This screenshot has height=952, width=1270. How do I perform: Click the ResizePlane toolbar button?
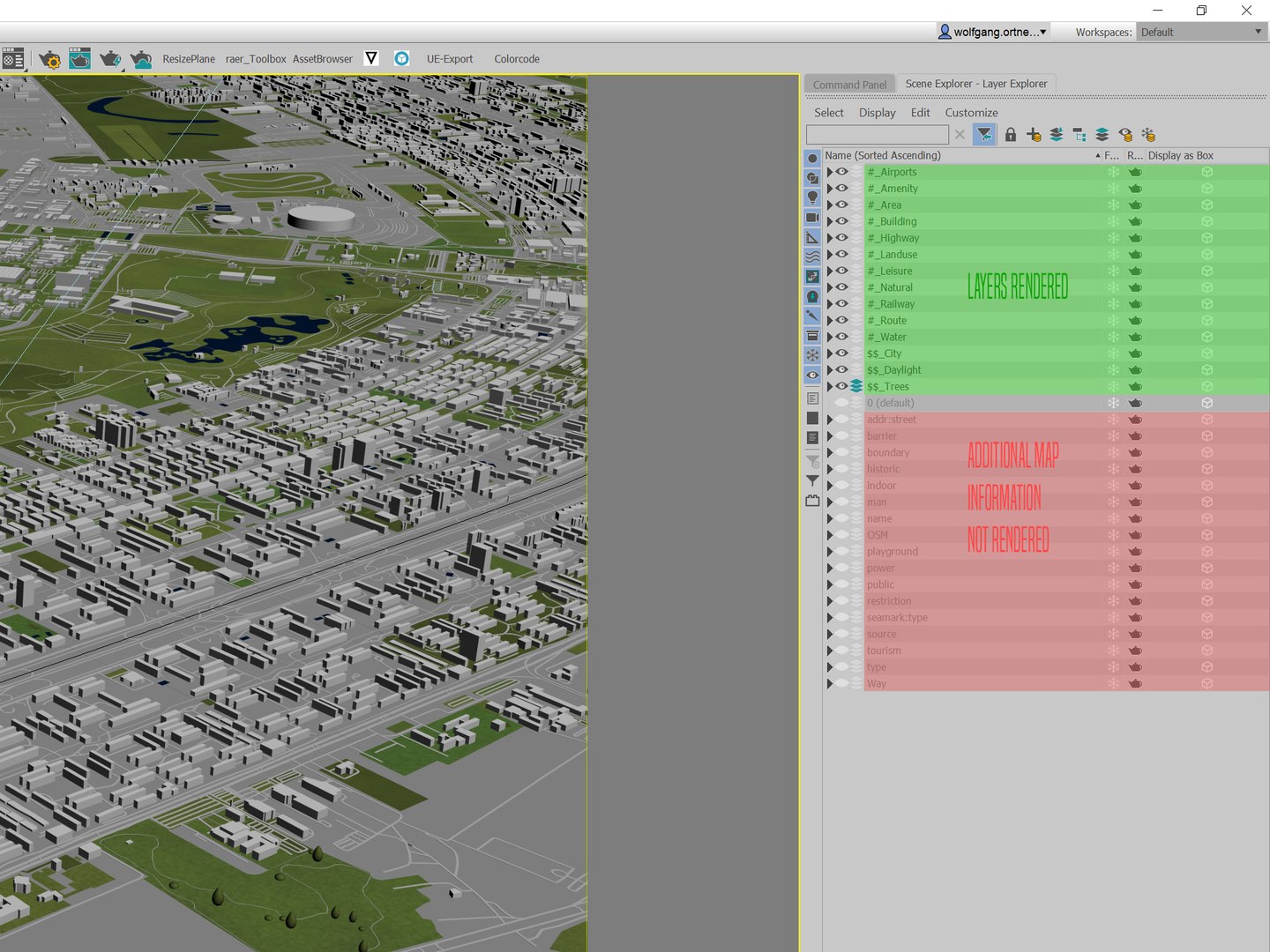click(189, 59)
